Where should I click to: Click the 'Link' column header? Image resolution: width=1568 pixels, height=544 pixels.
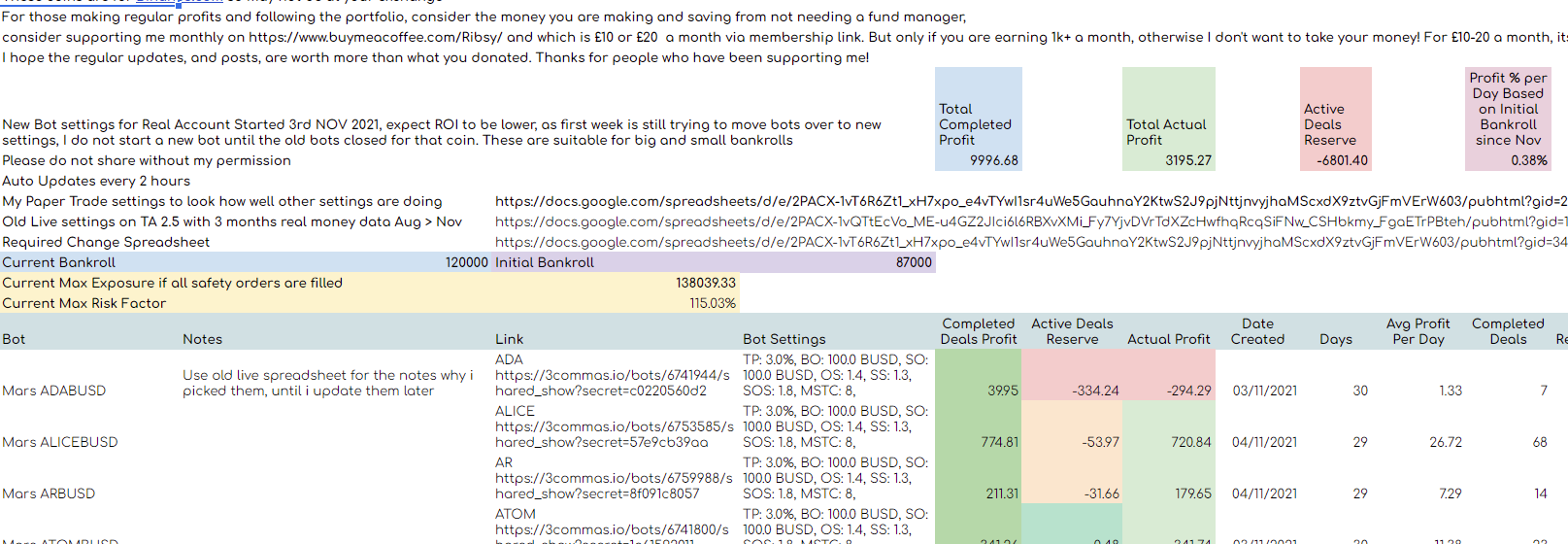(509, 339)
